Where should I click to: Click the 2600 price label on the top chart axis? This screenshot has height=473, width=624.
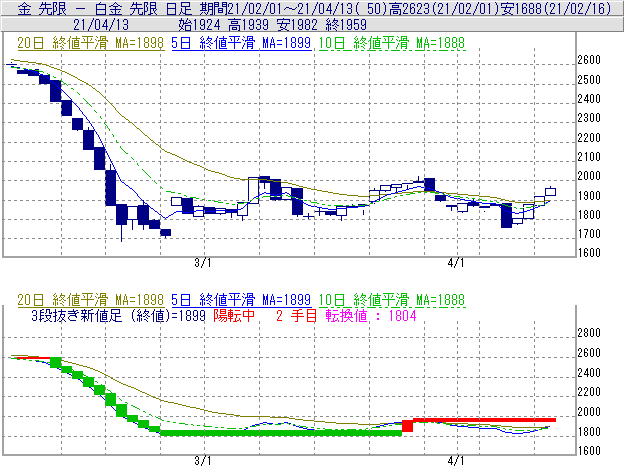click(x=589, y=60)
